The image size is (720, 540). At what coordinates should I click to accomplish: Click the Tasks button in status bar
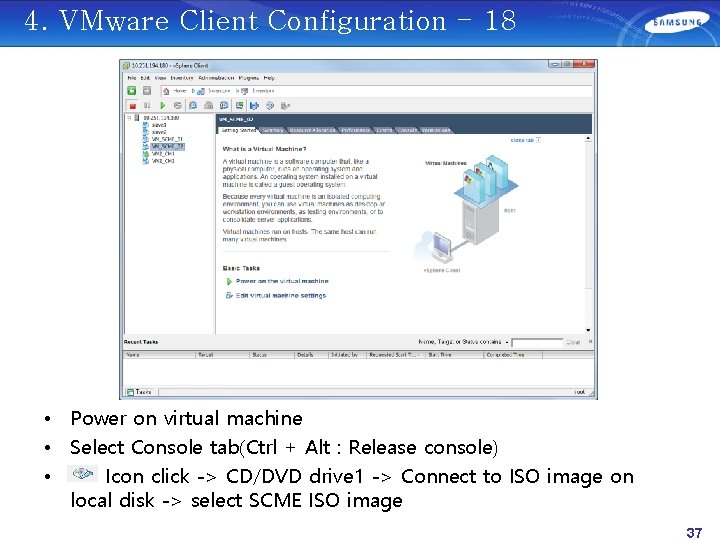tap(139, 392)
